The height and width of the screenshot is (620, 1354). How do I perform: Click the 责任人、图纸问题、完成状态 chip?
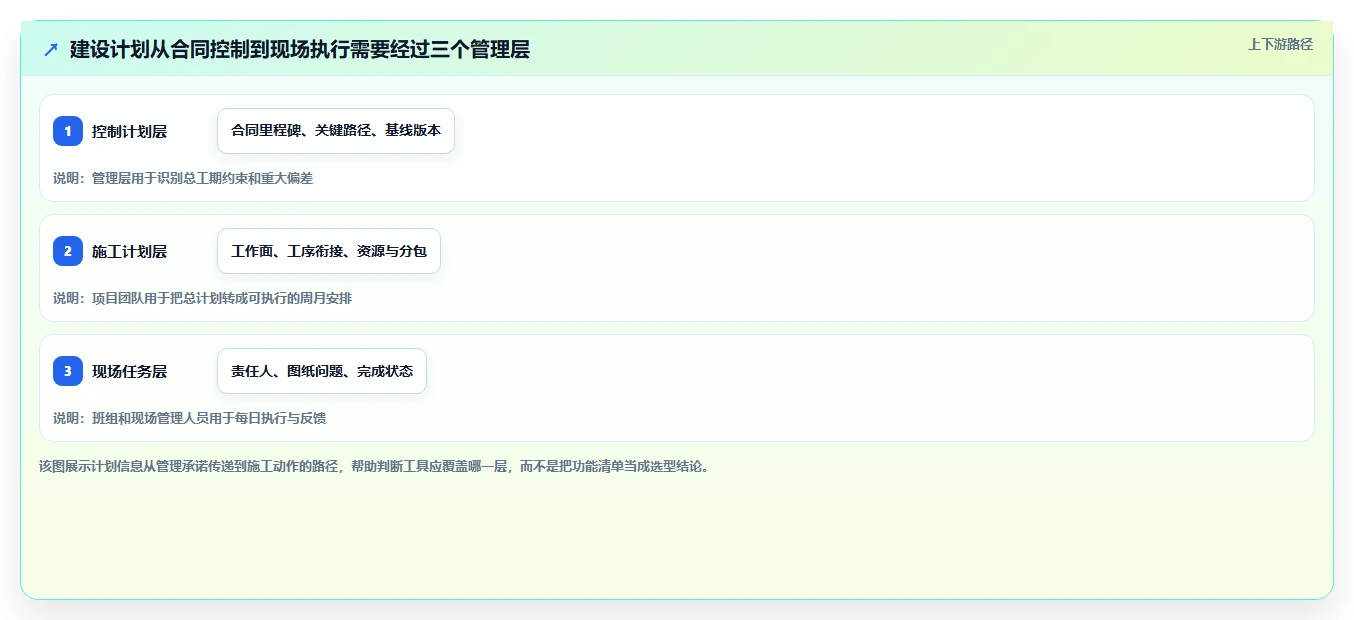[x=322, y=371]
